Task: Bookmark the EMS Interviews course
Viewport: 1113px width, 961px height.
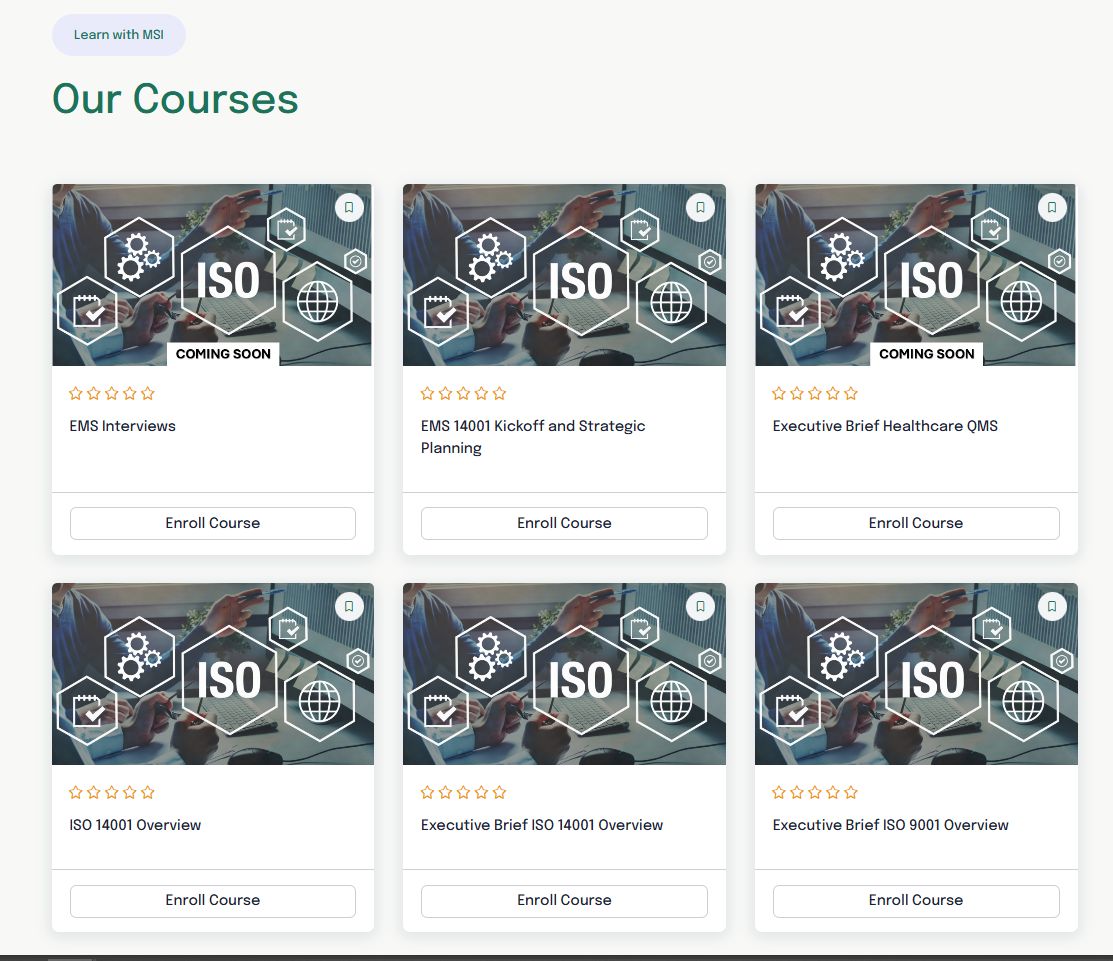Action: click(349, 207)
